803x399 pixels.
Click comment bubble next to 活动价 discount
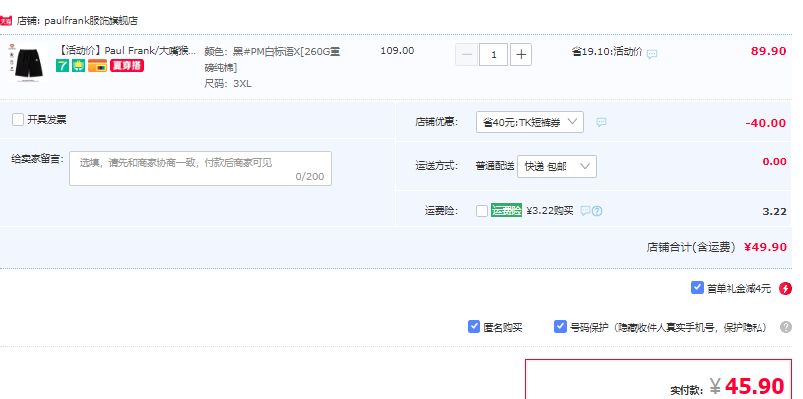pyautogui.click(x=652, y=54)
